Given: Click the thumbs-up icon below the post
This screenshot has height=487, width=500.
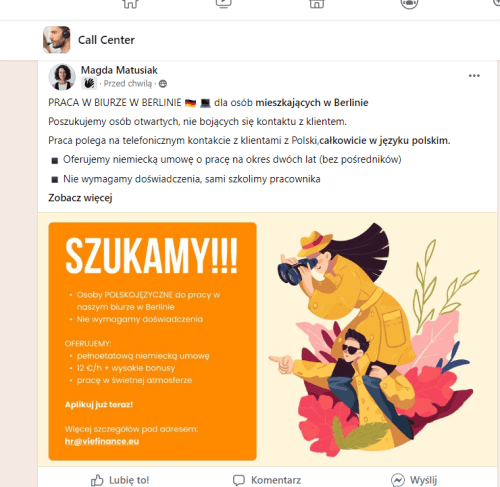Looking at the screenshot, I should (97, 480).
